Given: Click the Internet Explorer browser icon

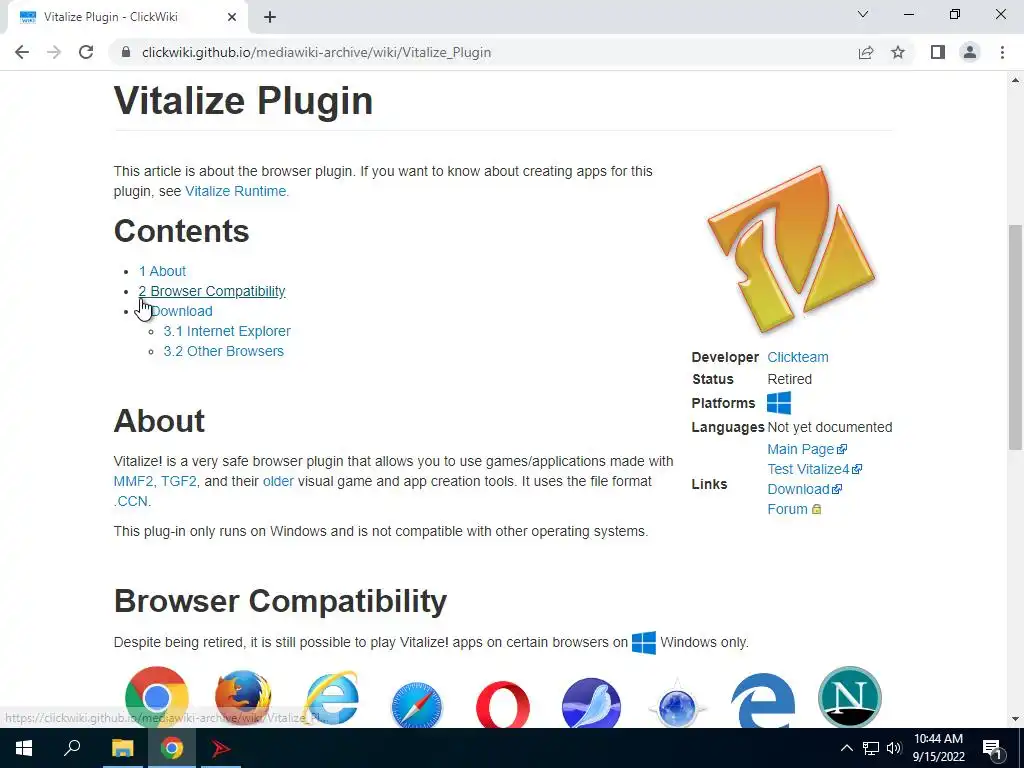Looking at the screenshot, I should [x=331, y=699].
